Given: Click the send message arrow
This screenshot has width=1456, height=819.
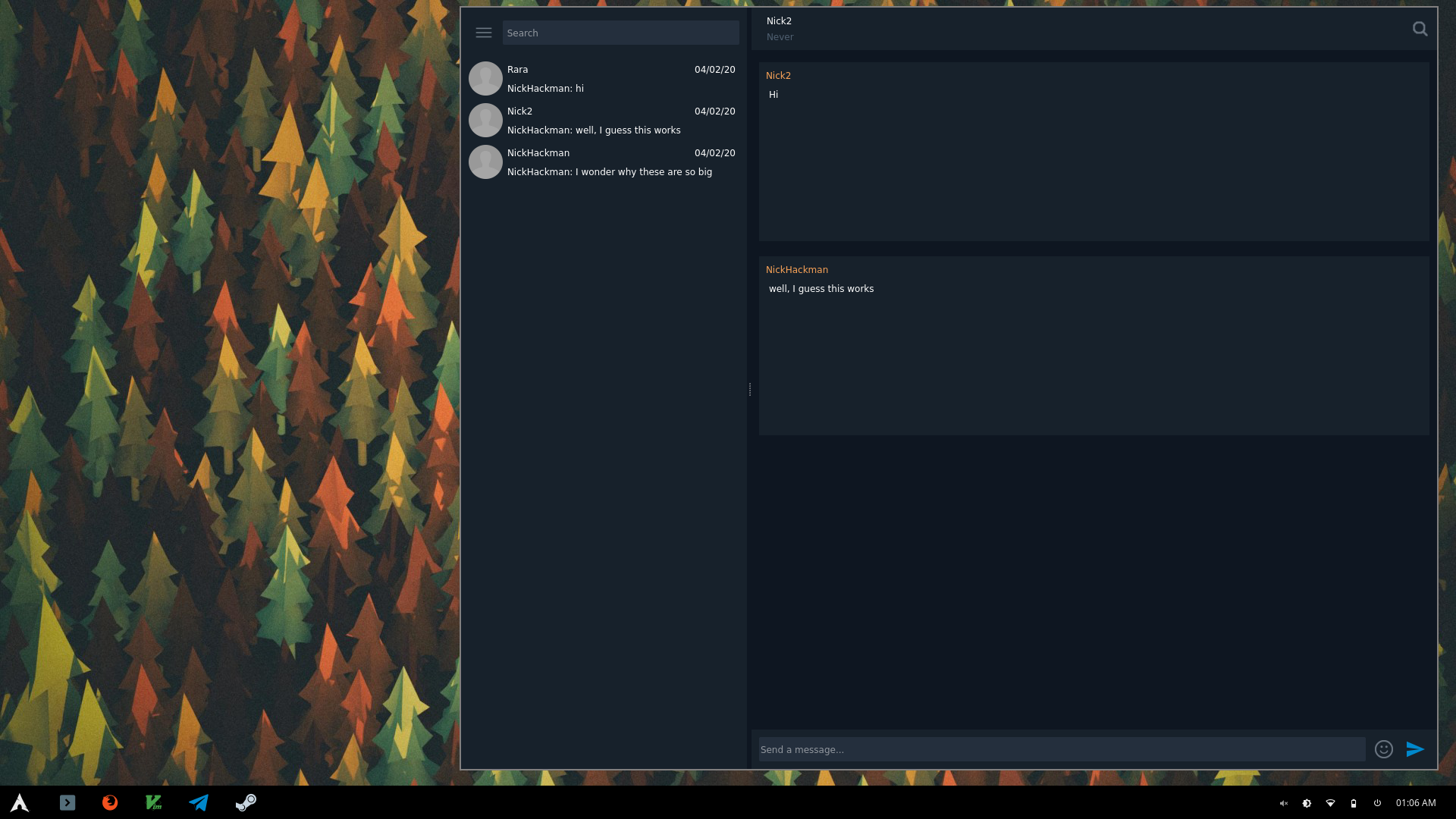Looking at the screenshot, I should coord(1415,749).
